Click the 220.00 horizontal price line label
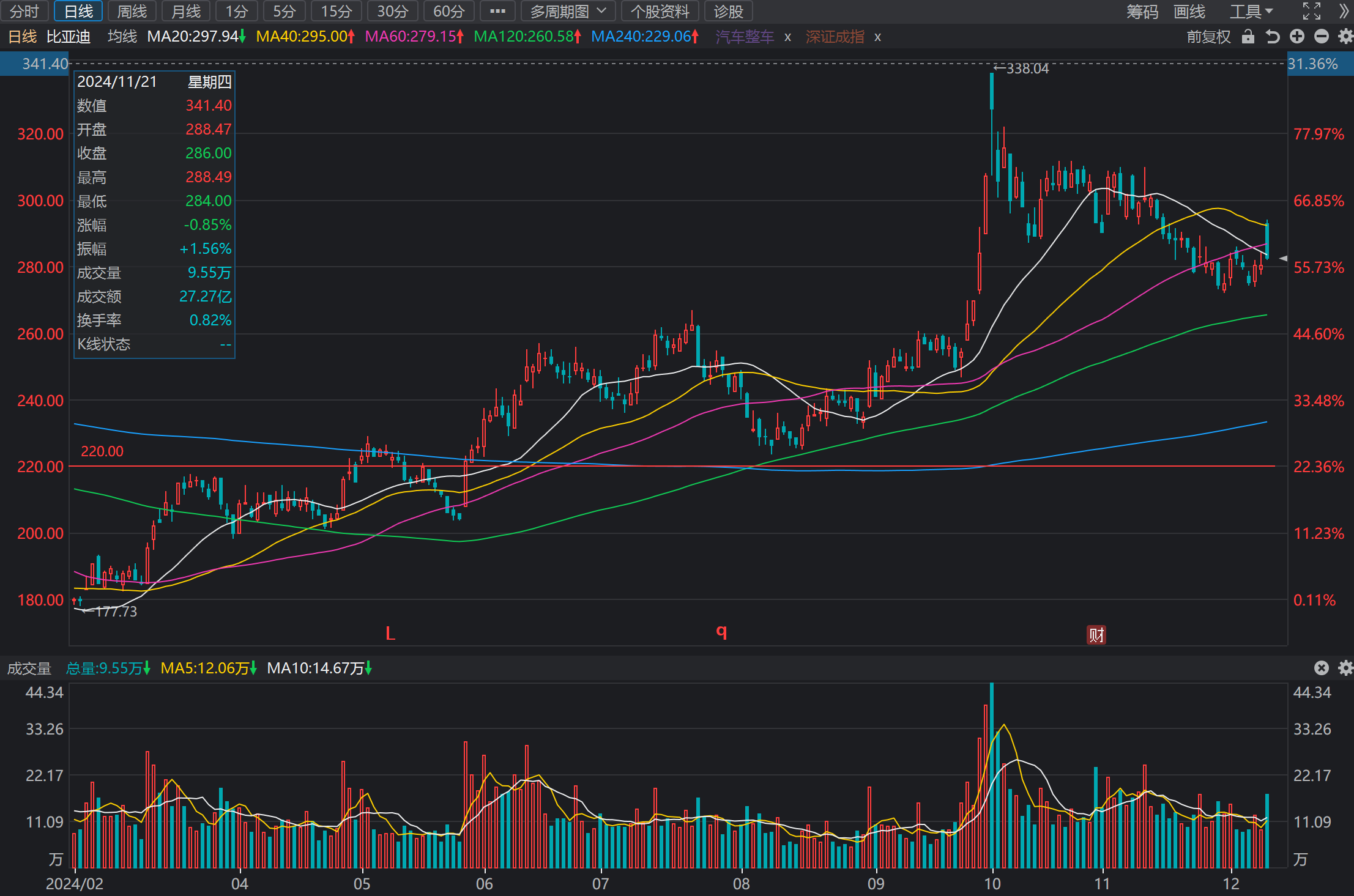 102,451
